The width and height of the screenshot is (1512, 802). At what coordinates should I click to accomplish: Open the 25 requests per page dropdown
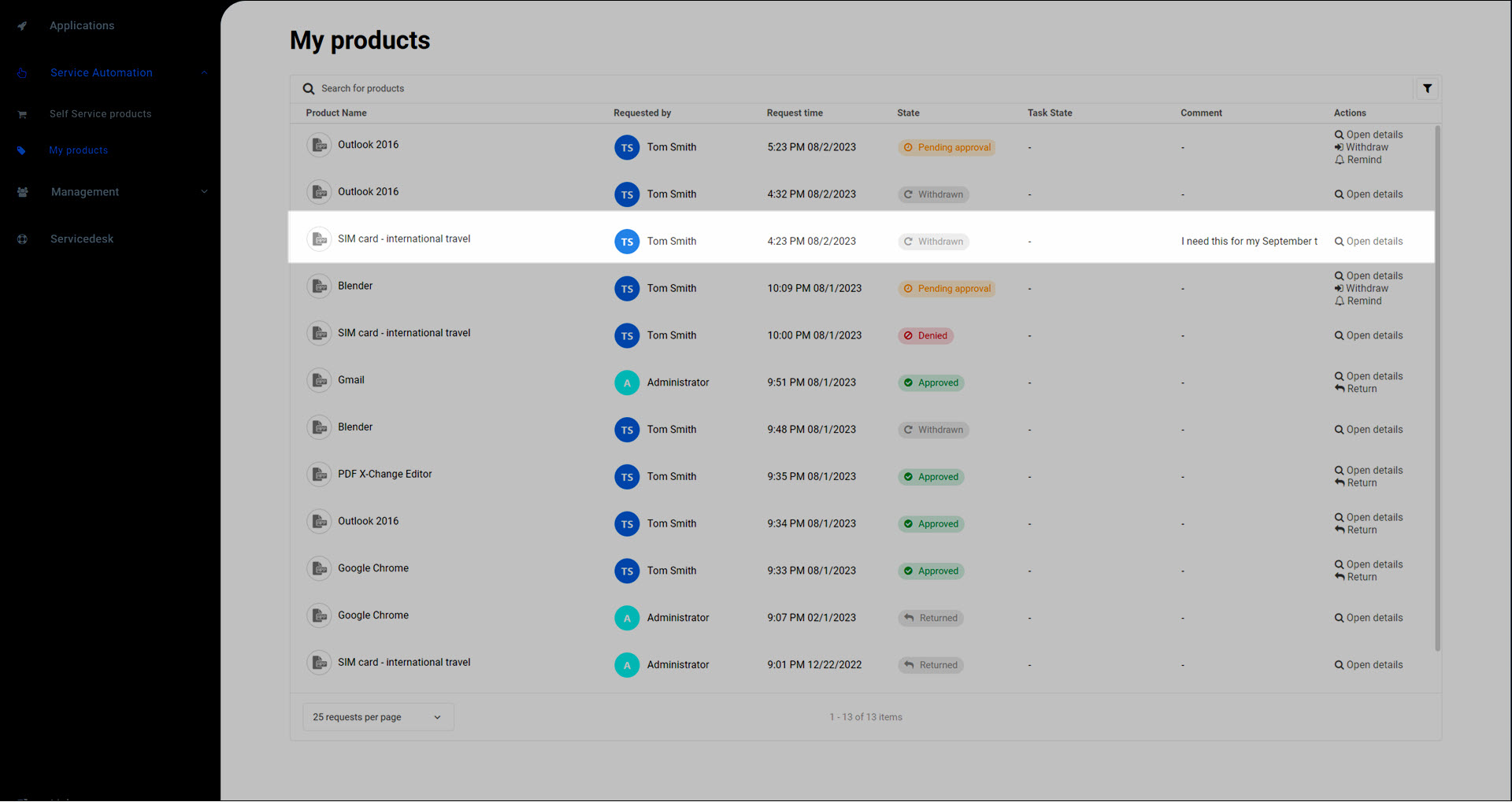378,717
